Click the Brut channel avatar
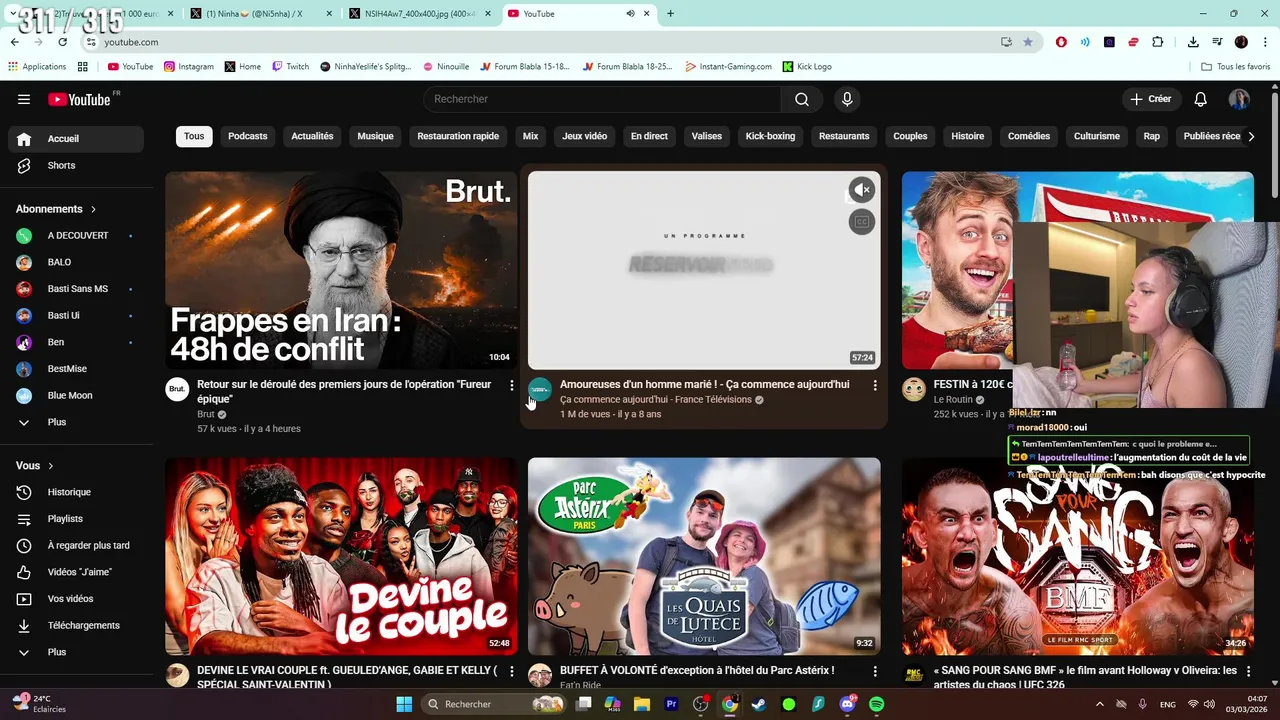 click(x=177, y=389)
